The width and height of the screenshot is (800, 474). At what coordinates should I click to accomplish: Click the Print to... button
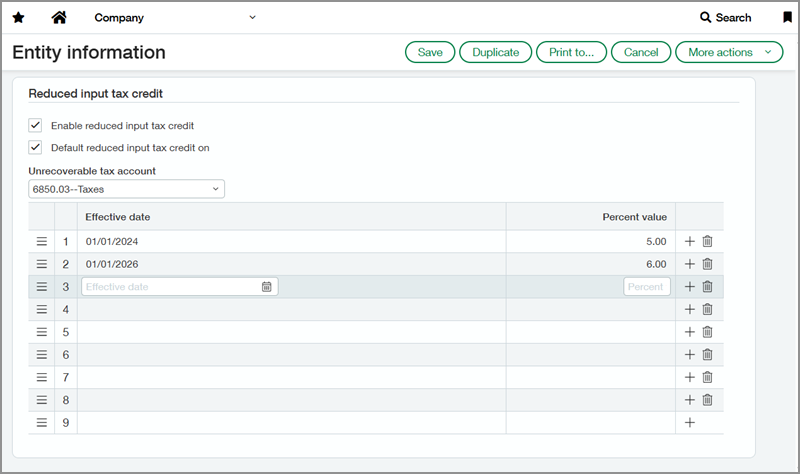[571, 52]
